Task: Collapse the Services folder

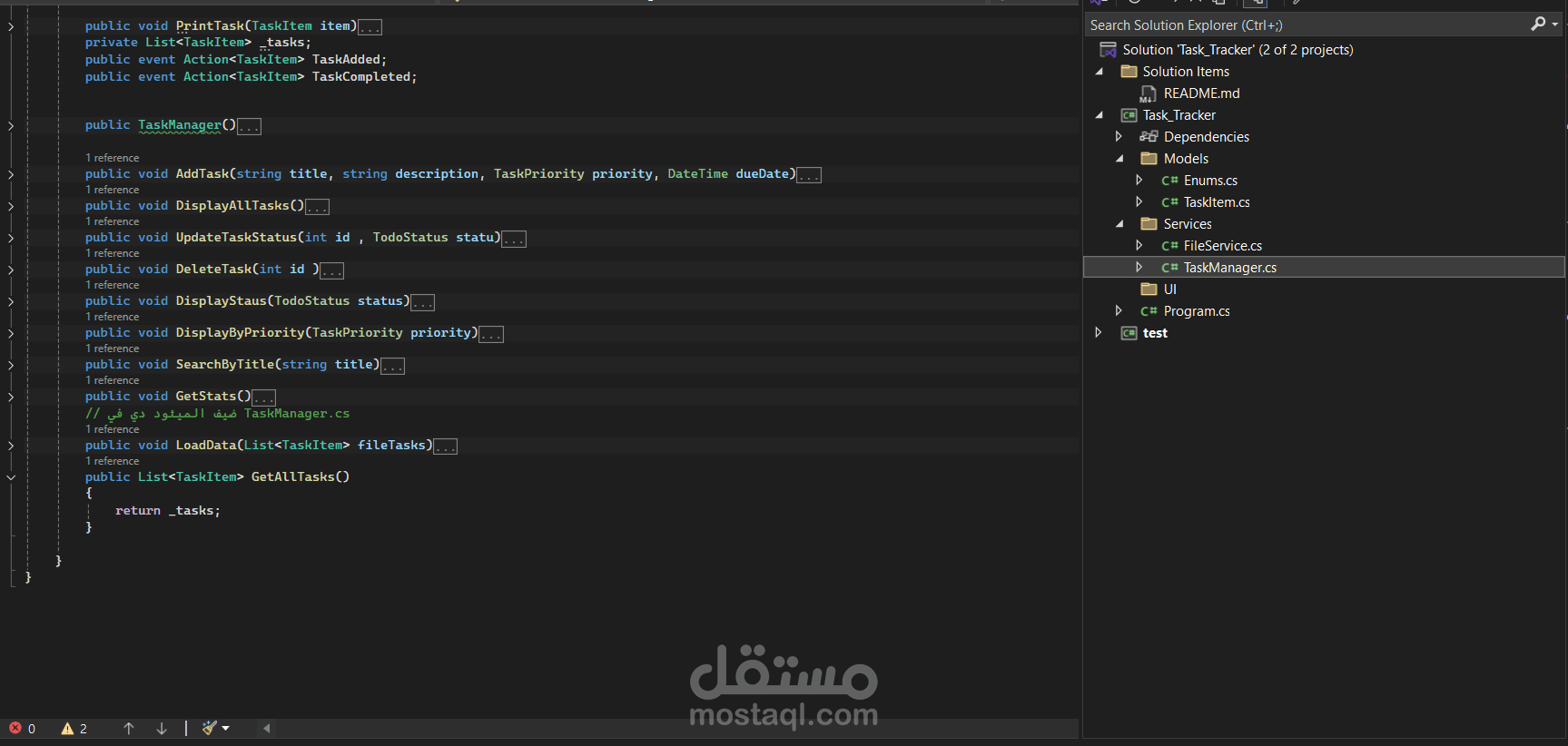Action: coord(1119,224)
